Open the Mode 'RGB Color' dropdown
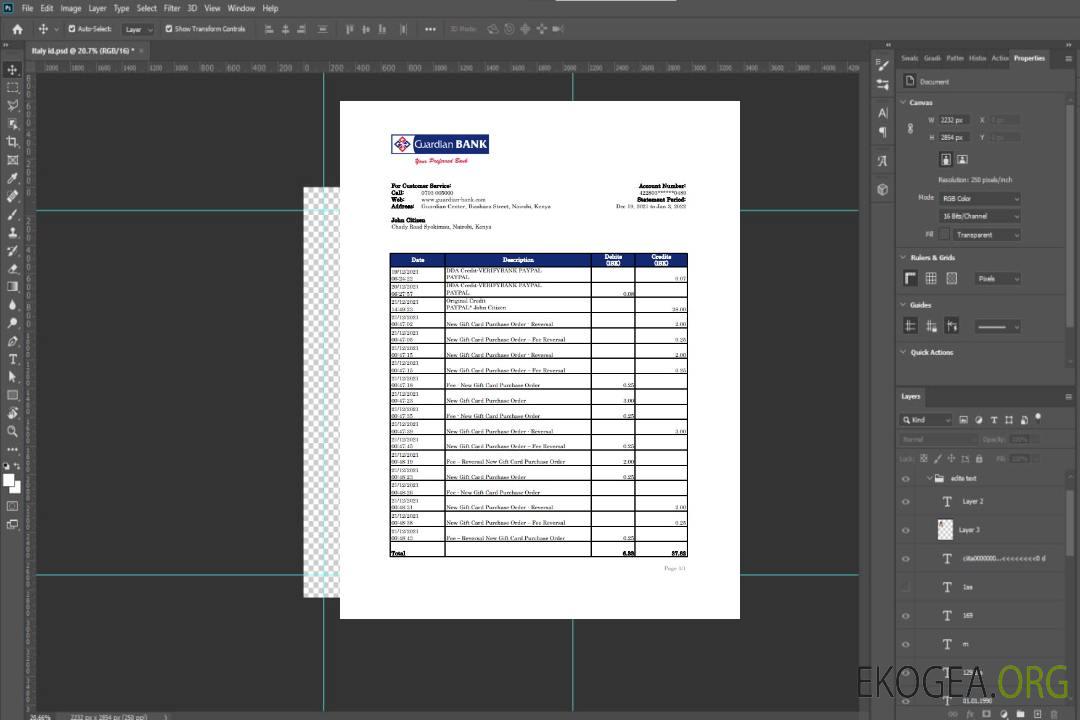The image size is (1080, 720). [x=980, y=198]
